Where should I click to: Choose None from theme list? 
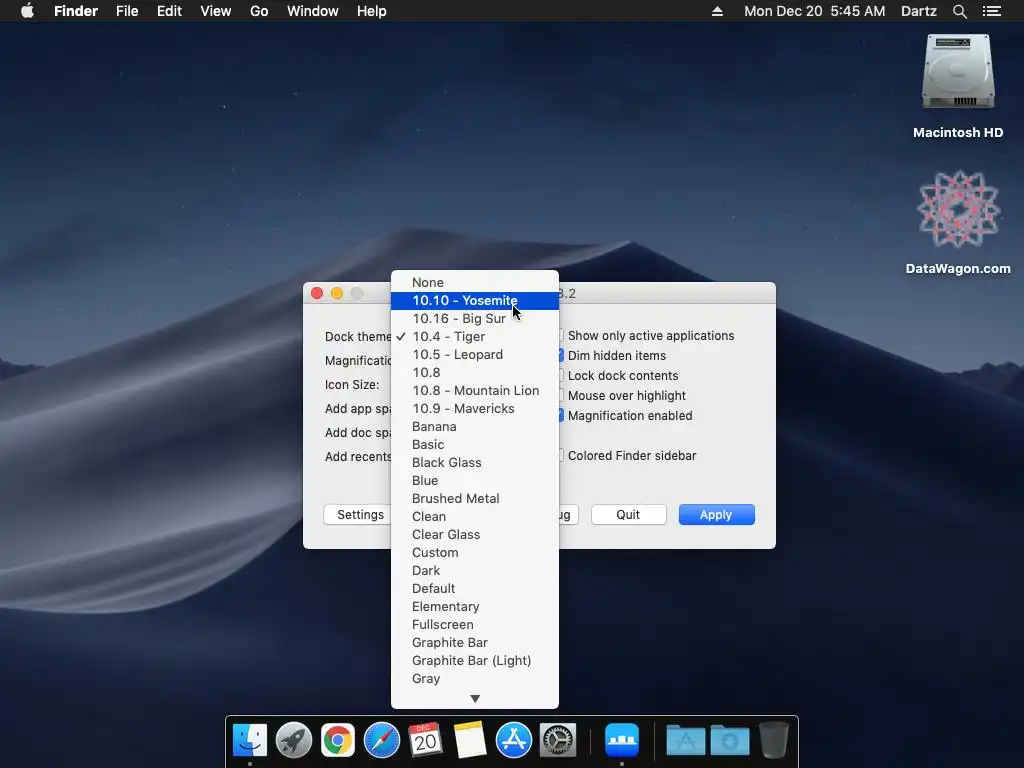pos(475,282)
